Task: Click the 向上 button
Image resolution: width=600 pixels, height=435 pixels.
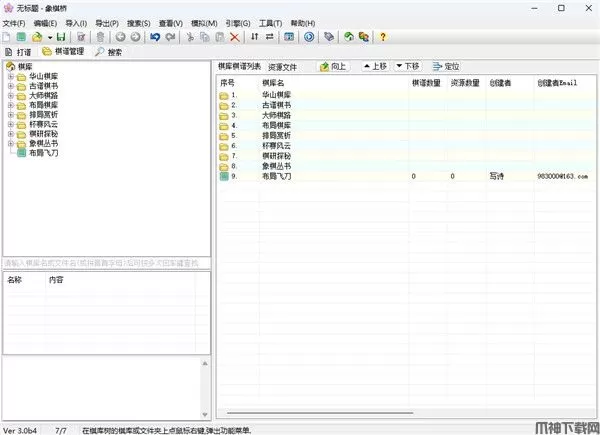Action: tap(333, 67)
